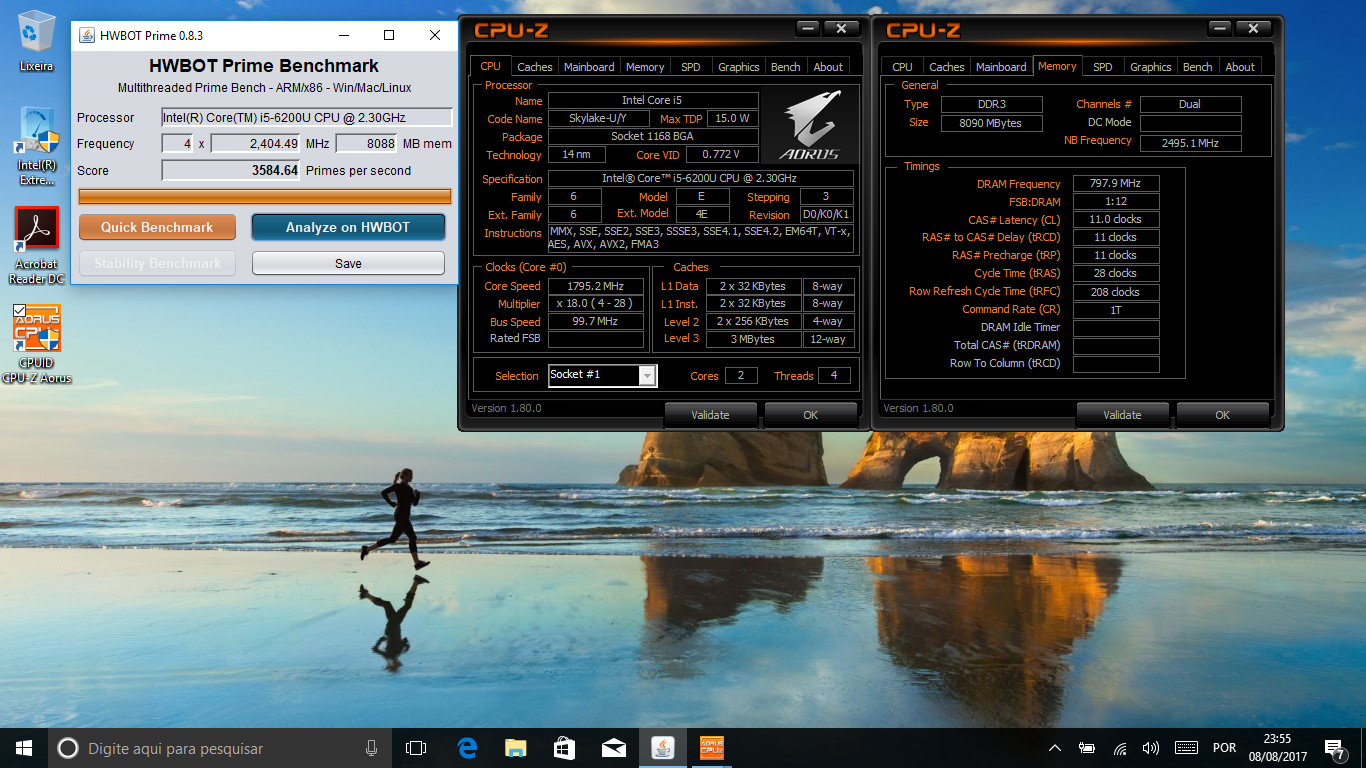Click the NB Frequency 2495.1 MHz value
1366x768 pixels.
[x=1190, y=143]
